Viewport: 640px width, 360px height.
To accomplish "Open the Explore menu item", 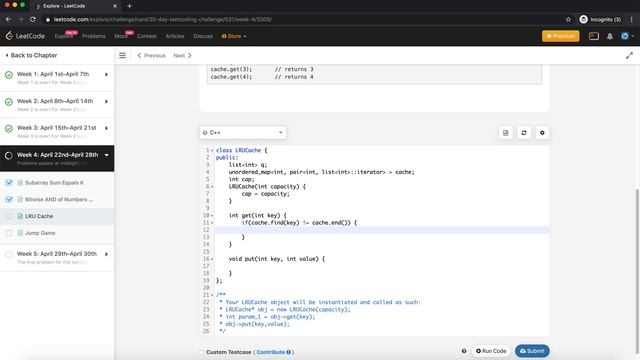I will point(64,36).
